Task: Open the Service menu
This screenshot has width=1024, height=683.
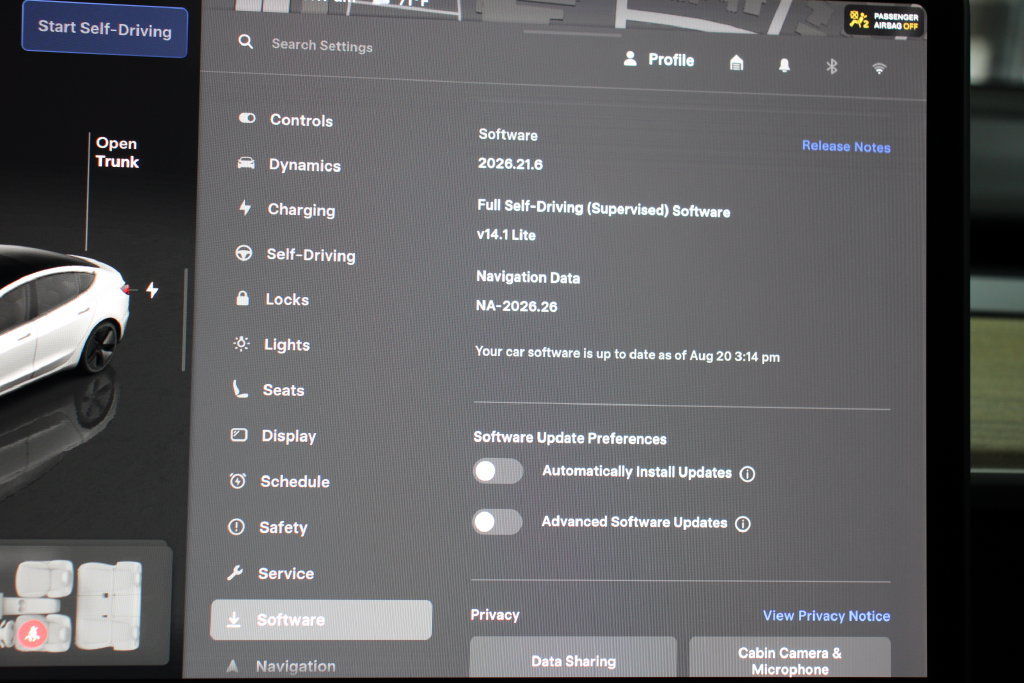Action: [270, 573]
